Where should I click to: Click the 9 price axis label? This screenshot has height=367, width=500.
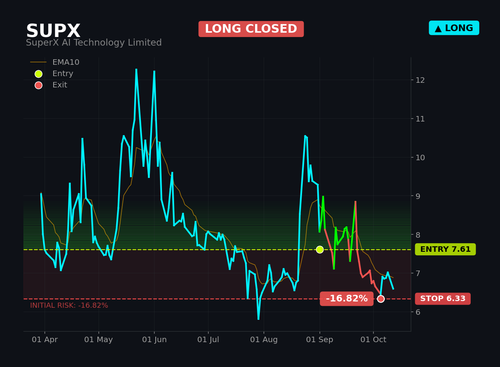418,196
